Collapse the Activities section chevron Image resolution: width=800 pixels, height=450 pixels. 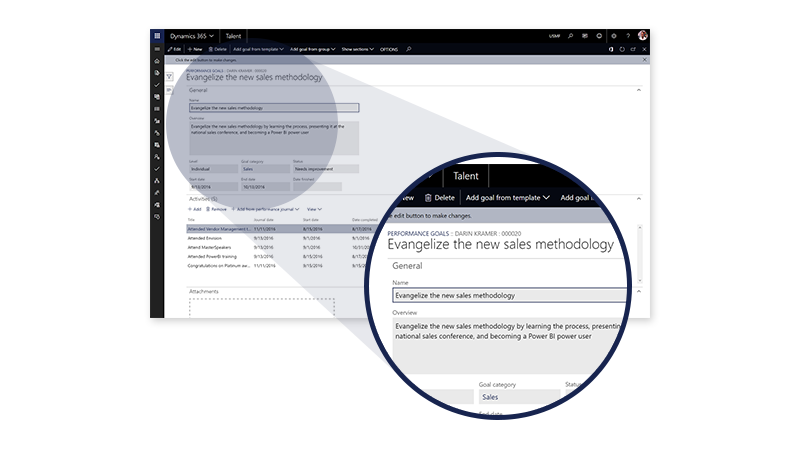click(639, 198)
